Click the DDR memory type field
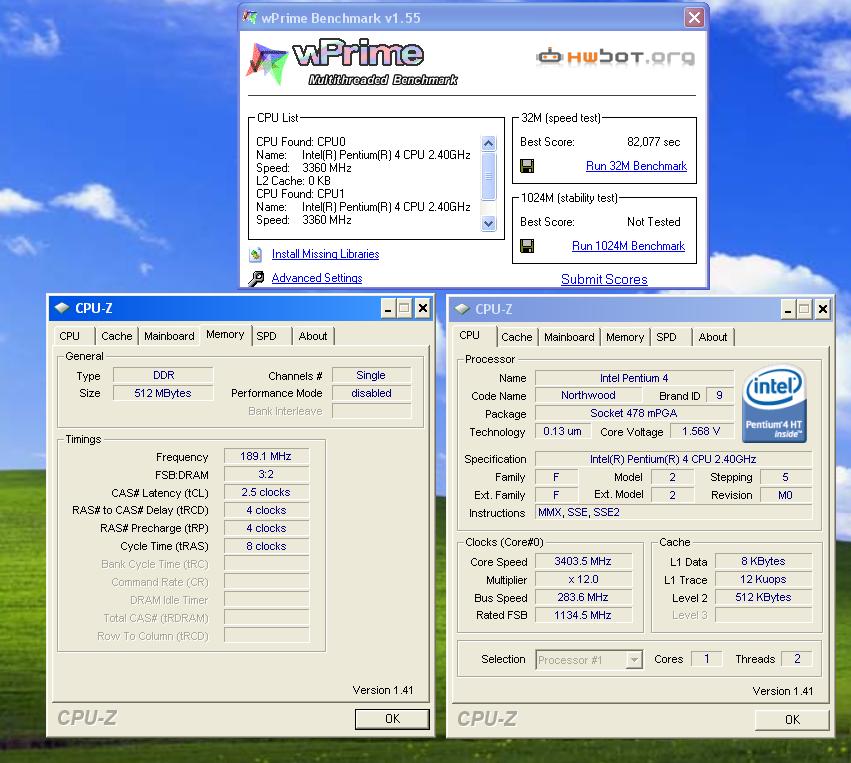 tap(163, 376)
